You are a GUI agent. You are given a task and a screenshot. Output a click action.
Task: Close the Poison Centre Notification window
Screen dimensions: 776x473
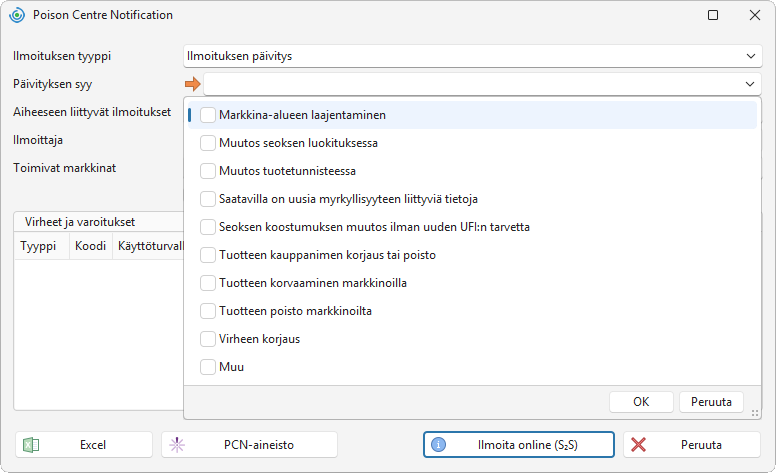755,15
